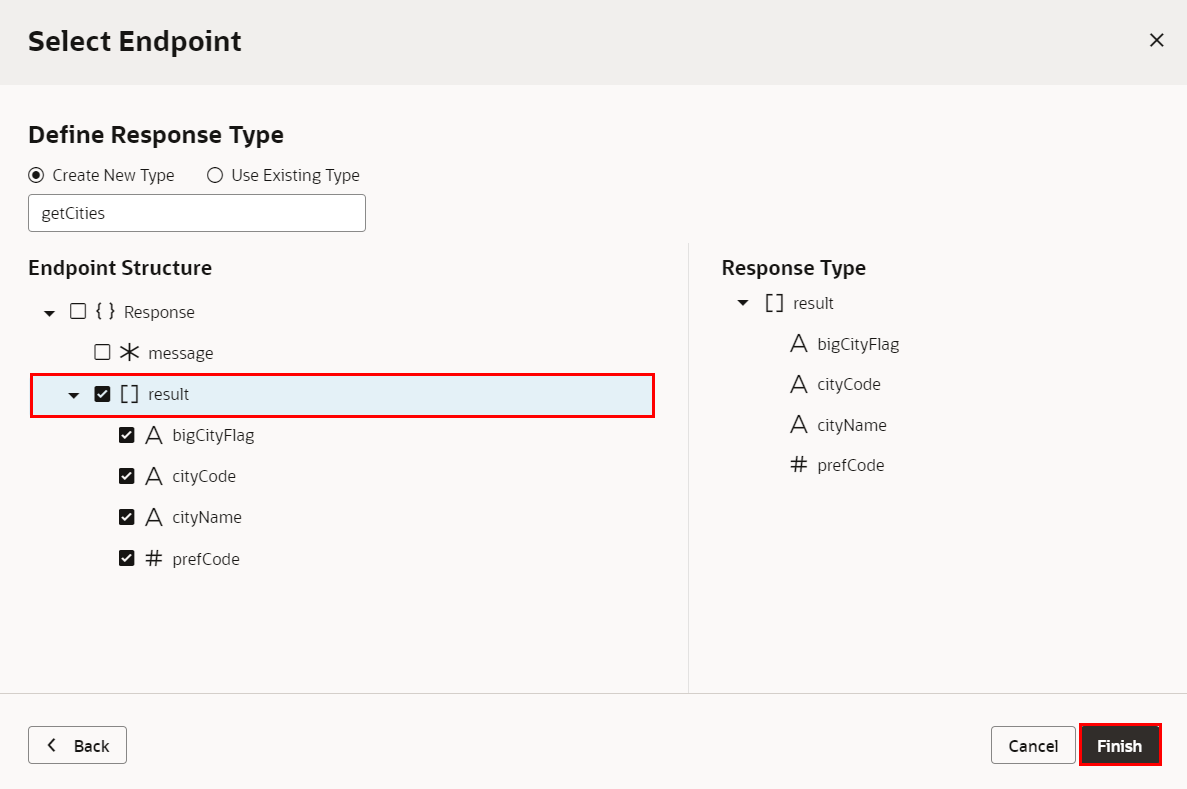Viewport: 1187px width, 789px height.
Task: Collapse the result node in Response Type
Action: [742, 303]
